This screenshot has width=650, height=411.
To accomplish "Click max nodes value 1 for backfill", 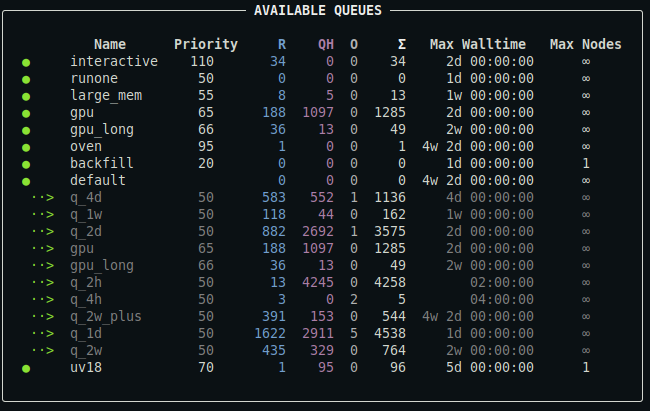I will tap(586, 163).
